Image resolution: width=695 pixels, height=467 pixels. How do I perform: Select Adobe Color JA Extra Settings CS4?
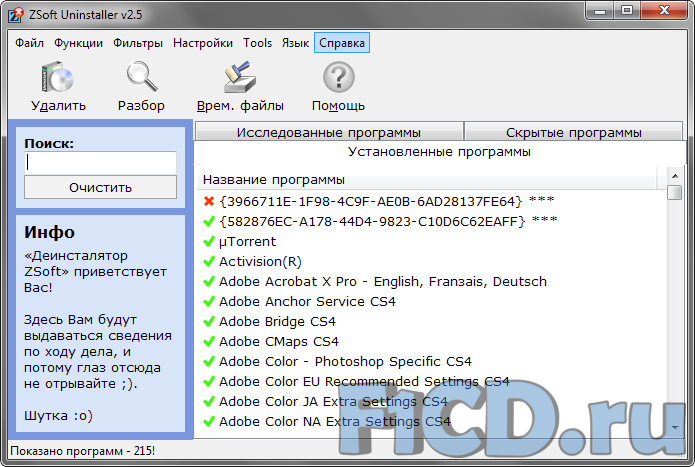(333, 401)
